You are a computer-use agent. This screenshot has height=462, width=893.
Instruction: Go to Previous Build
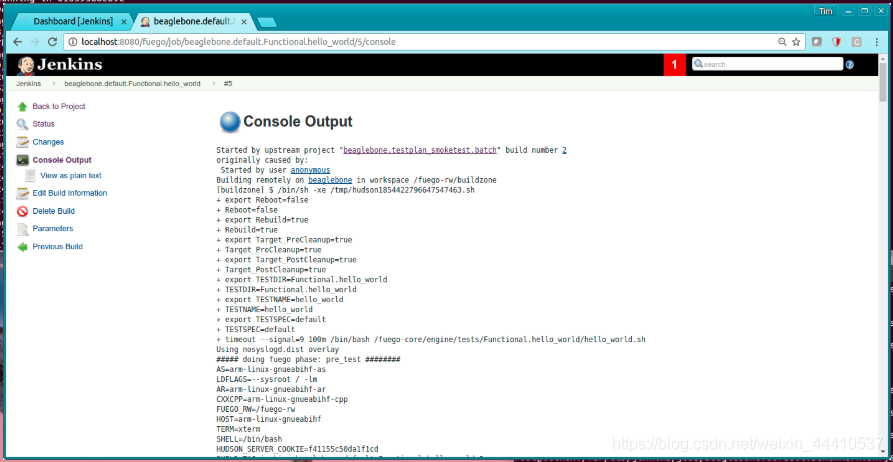click(x=58, y=247)
